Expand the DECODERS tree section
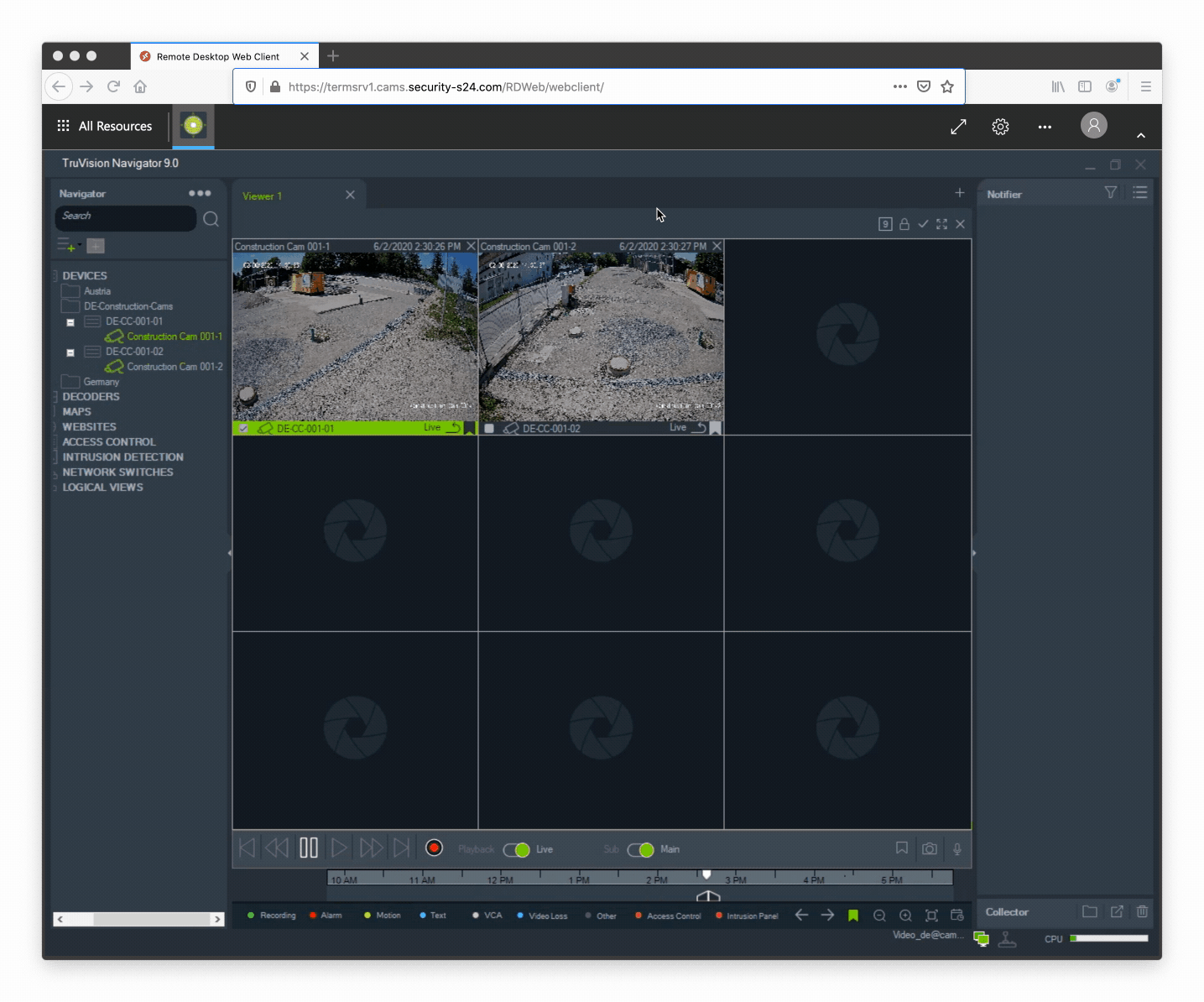Screen dimensions: 1204x1002 point(57,396)
